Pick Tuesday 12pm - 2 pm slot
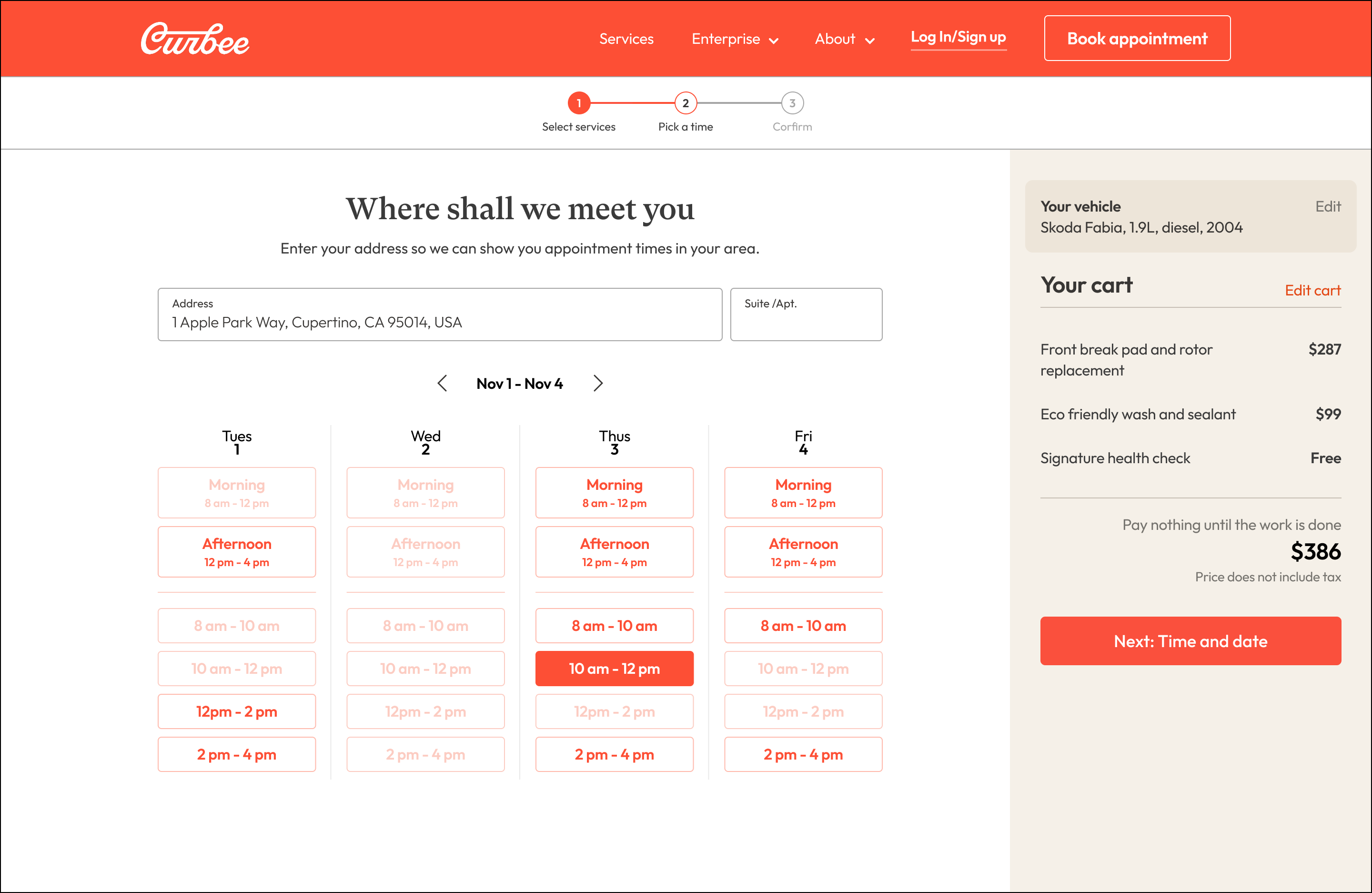Viewport: 1372px width, 893px height. pos(237,711)
